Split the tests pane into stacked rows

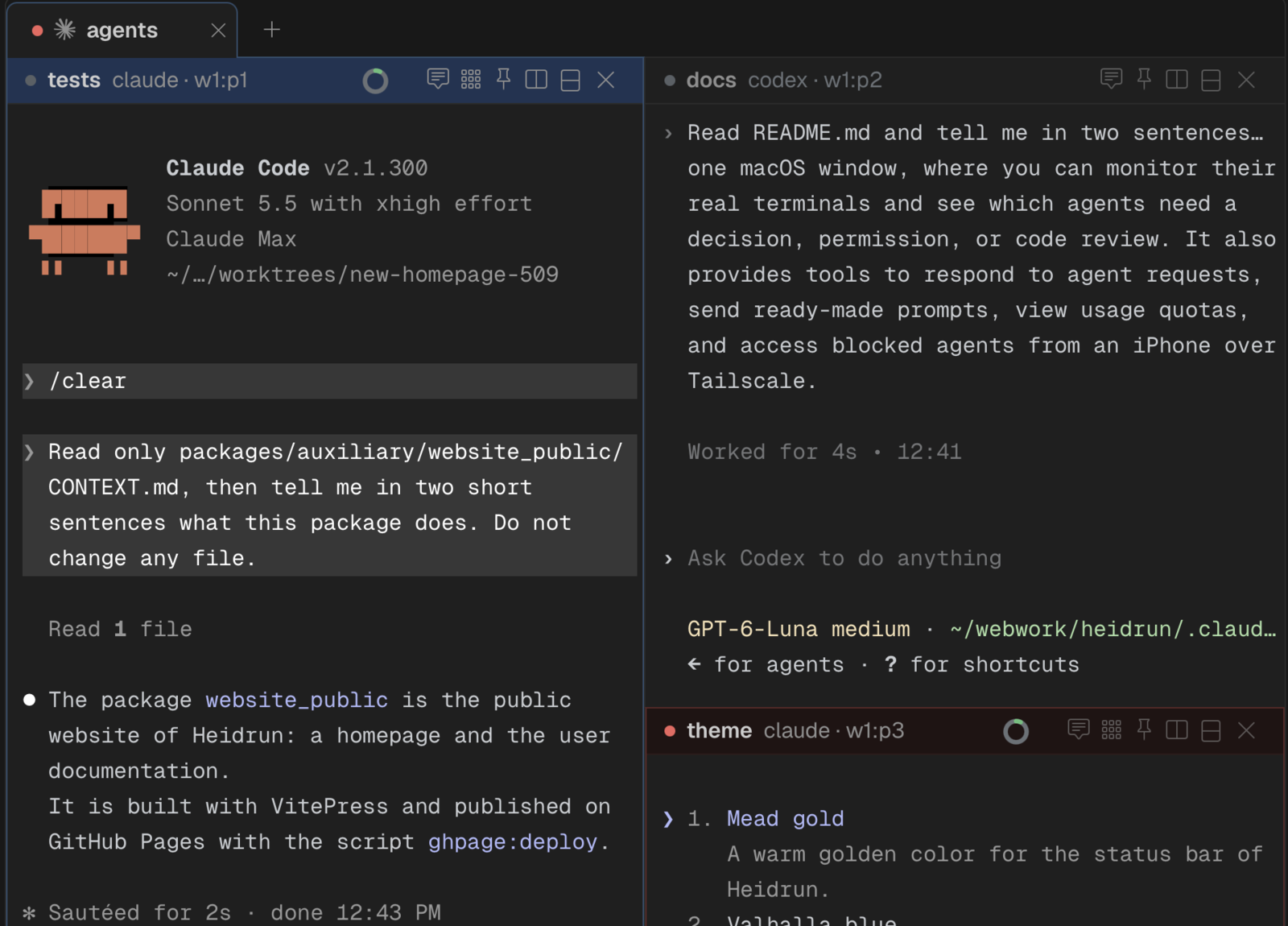(x=571, y=80)
